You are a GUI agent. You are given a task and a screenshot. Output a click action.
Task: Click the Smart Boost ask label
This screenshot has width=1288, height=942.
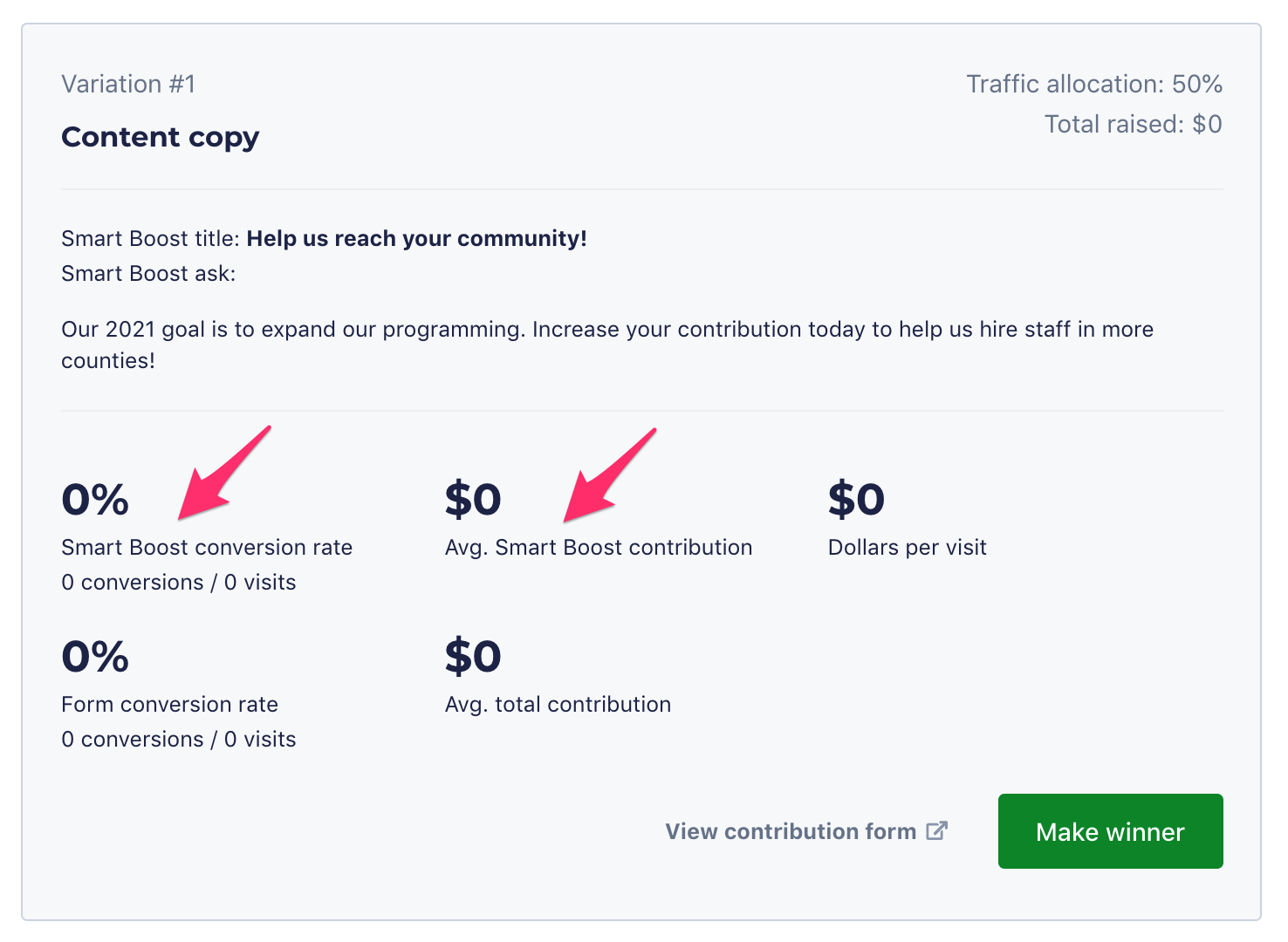click(x=148, y=273)
